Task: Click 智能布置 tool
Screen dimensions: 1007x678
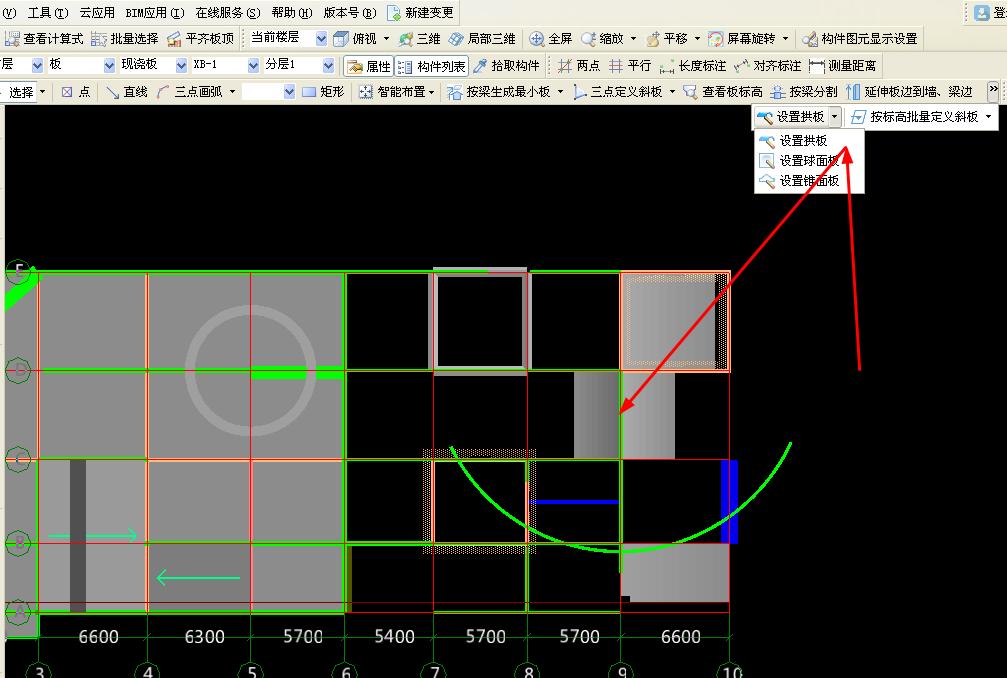Action: tap(392, 92)
